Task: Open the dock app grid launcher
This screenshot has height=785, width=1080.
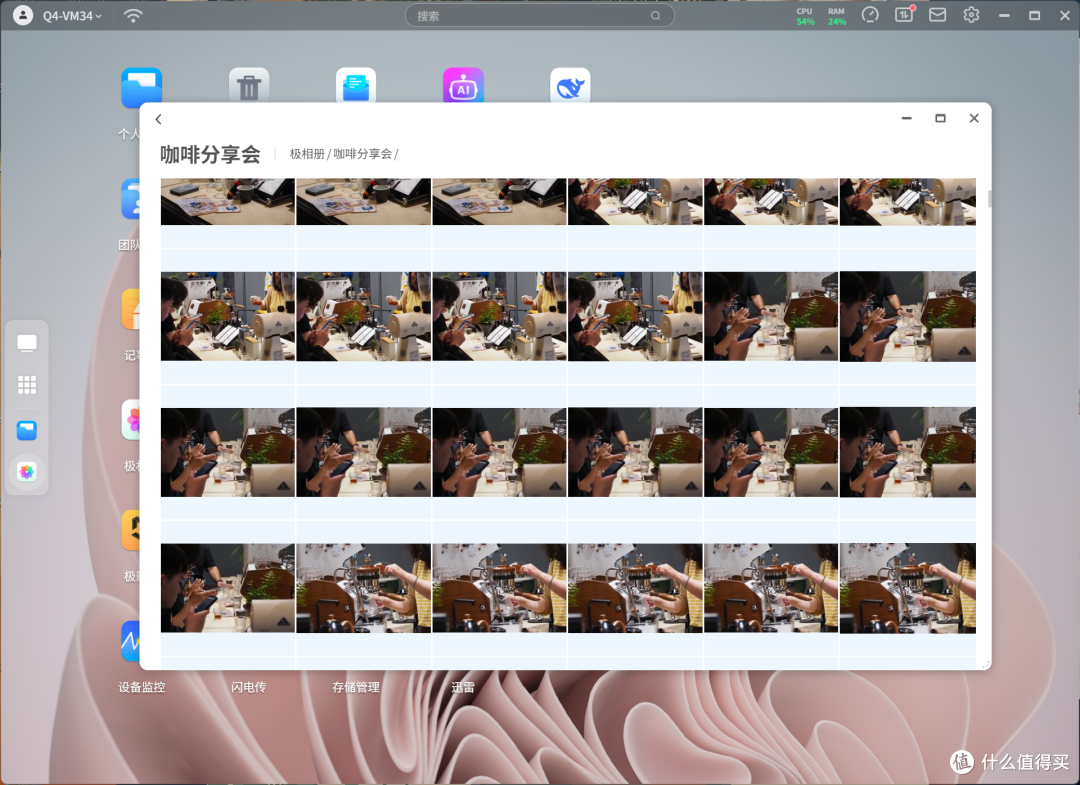Action: coord(27,385)
